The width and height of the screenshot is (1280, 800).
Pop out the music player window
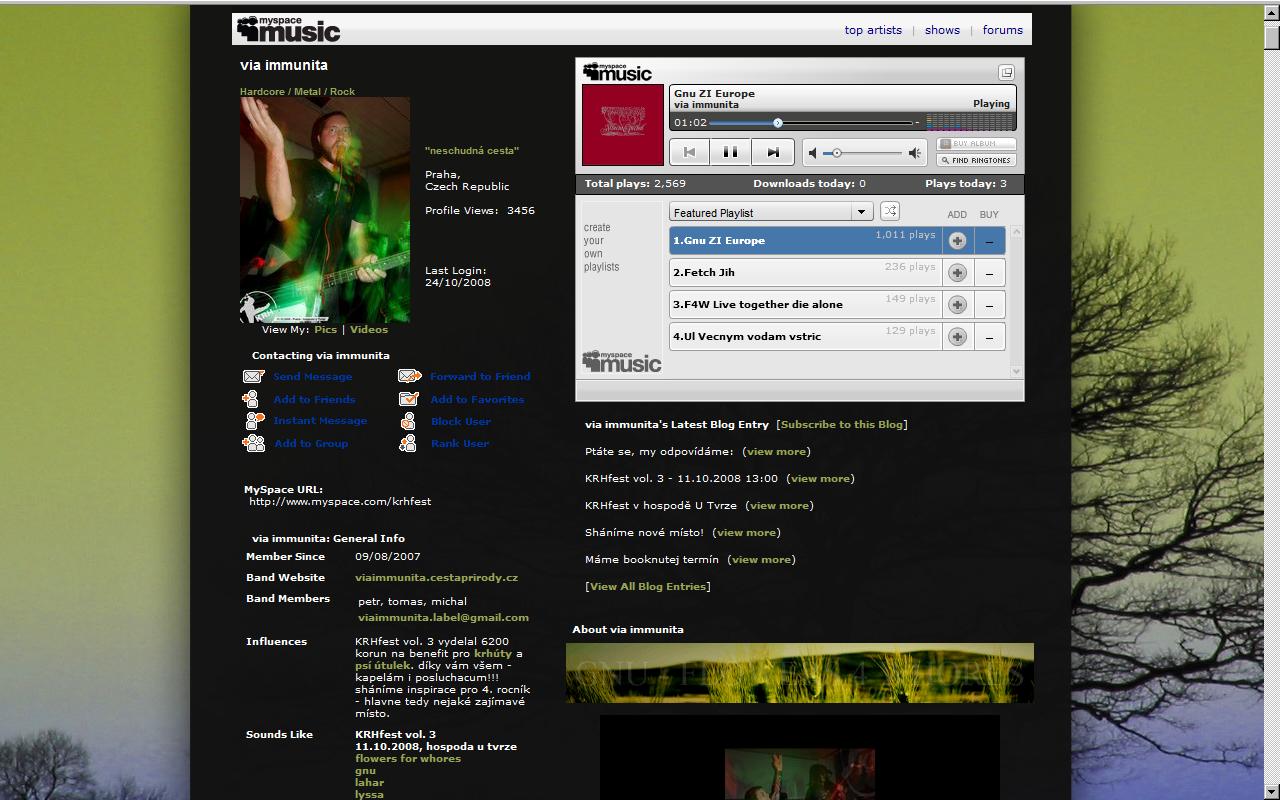point(1006,72)
